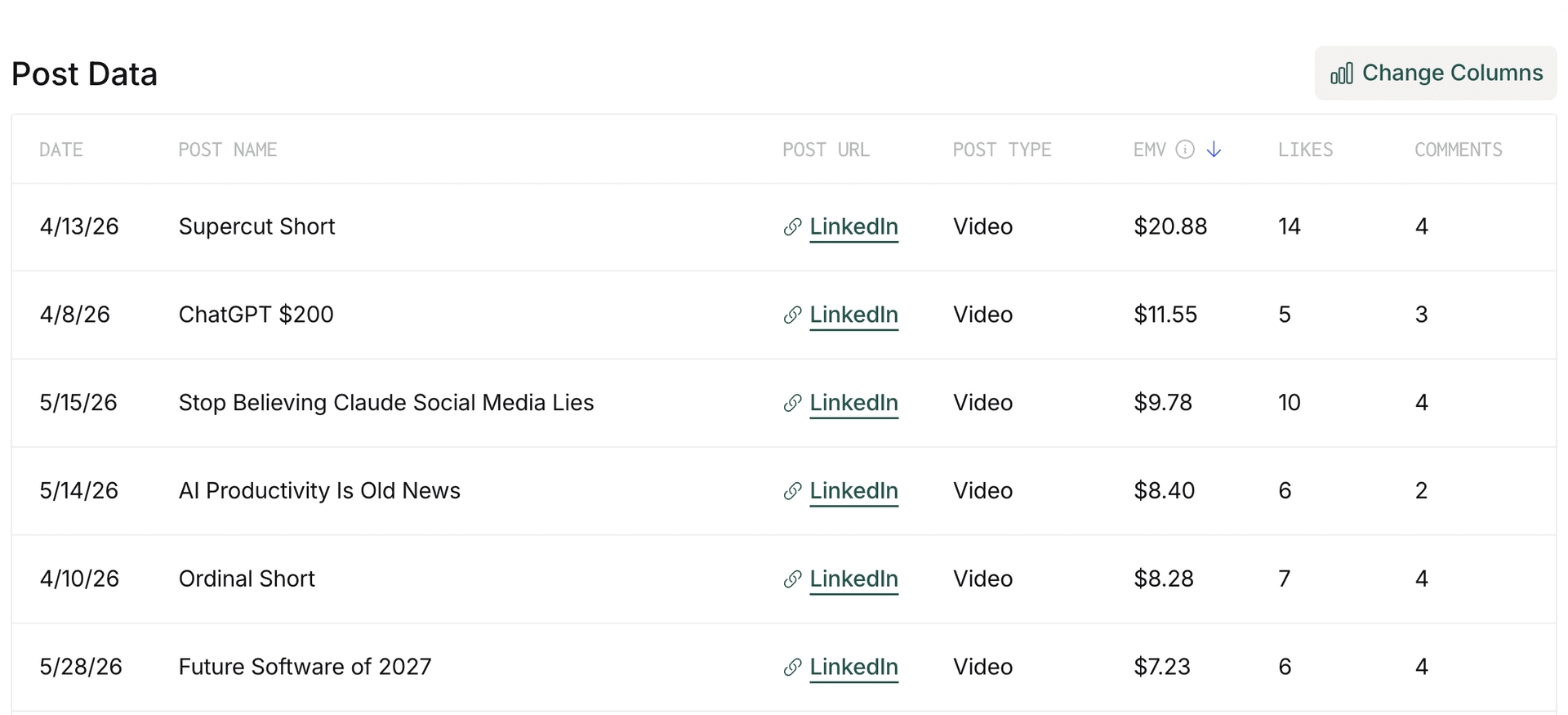Viewport: 1568px width, 715px height.
Task: Click link icon in Future Software row
Action: tap(792, 668)
